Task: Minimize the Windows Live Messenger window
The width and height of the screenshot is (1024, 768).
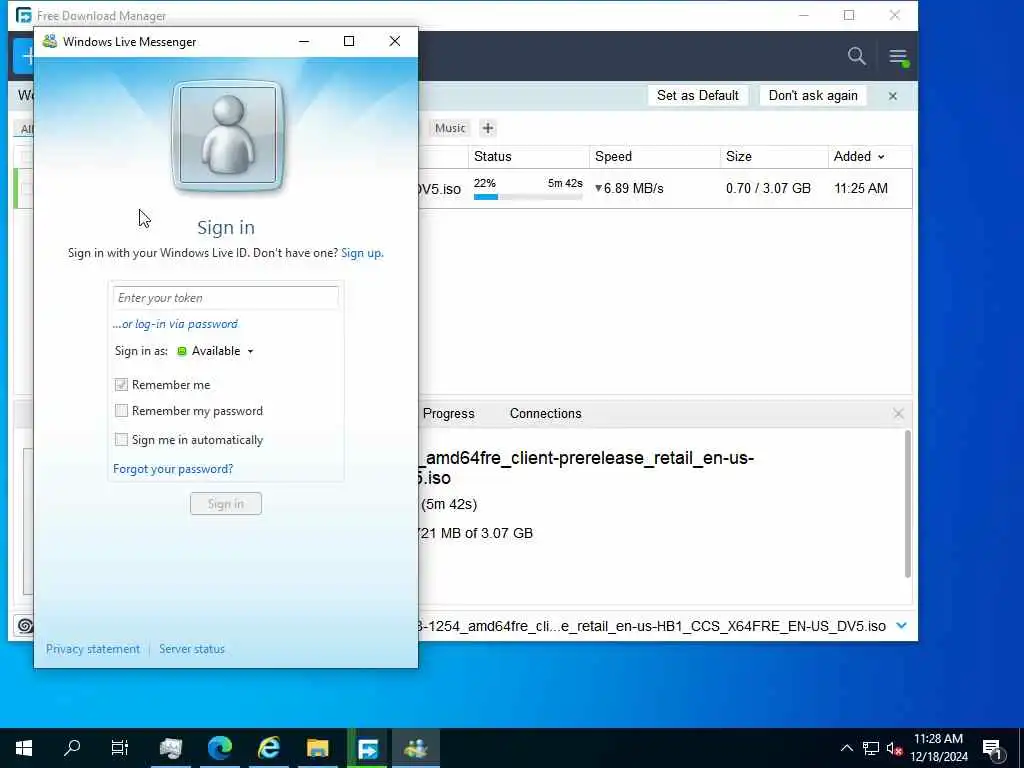Action: 304,41
